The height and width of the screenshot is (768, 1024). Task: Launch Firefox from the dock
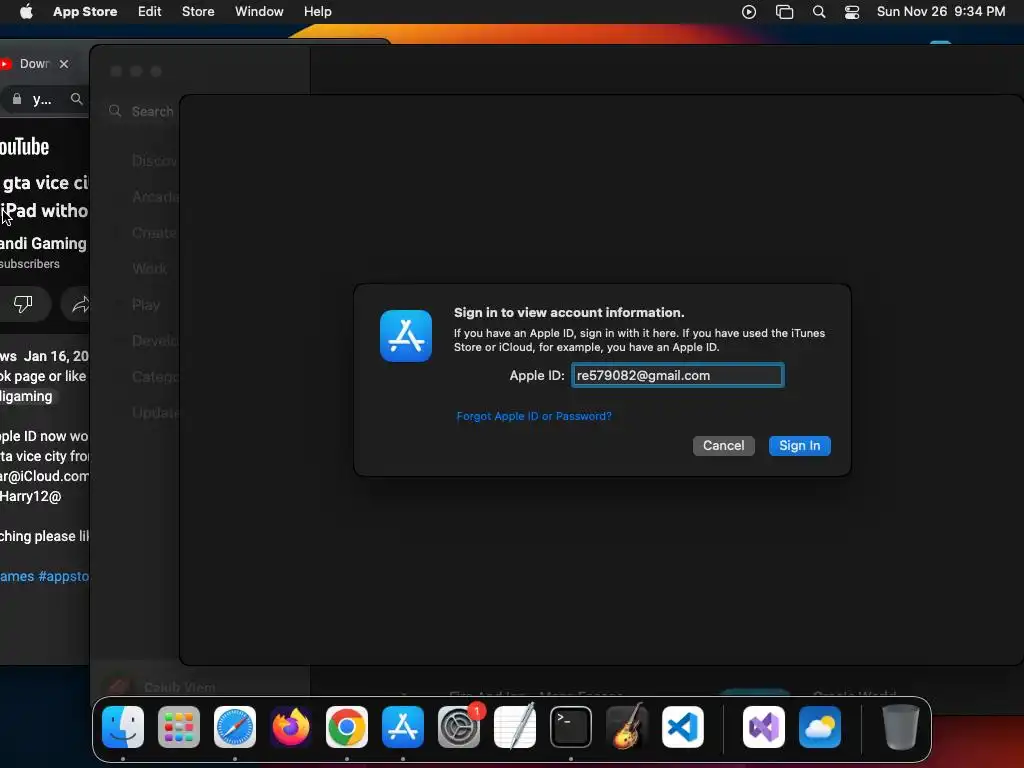click(291, 727)
